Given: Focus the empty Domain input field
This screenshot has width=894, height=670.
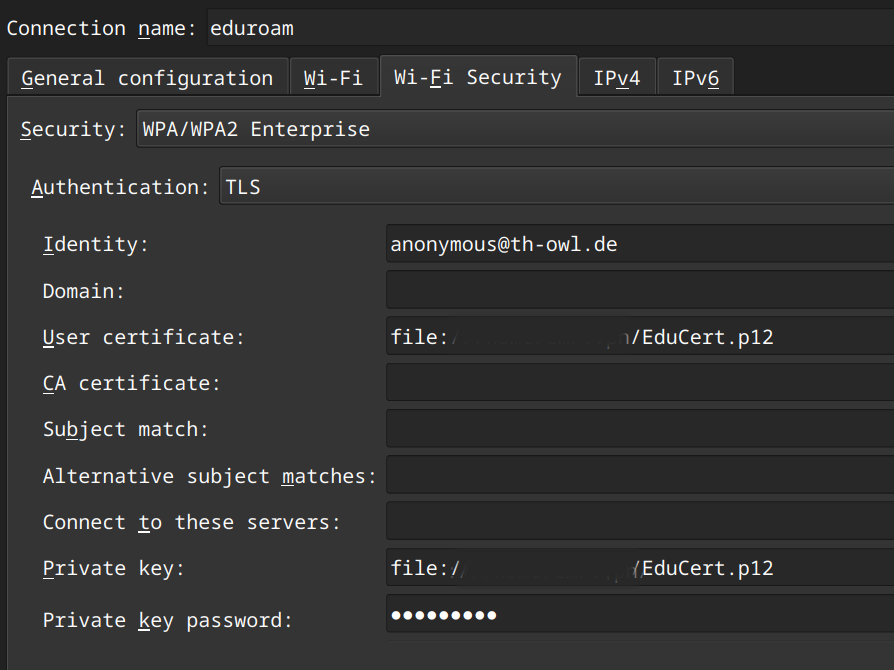Looking at the screenshot, I should point(639,291).
